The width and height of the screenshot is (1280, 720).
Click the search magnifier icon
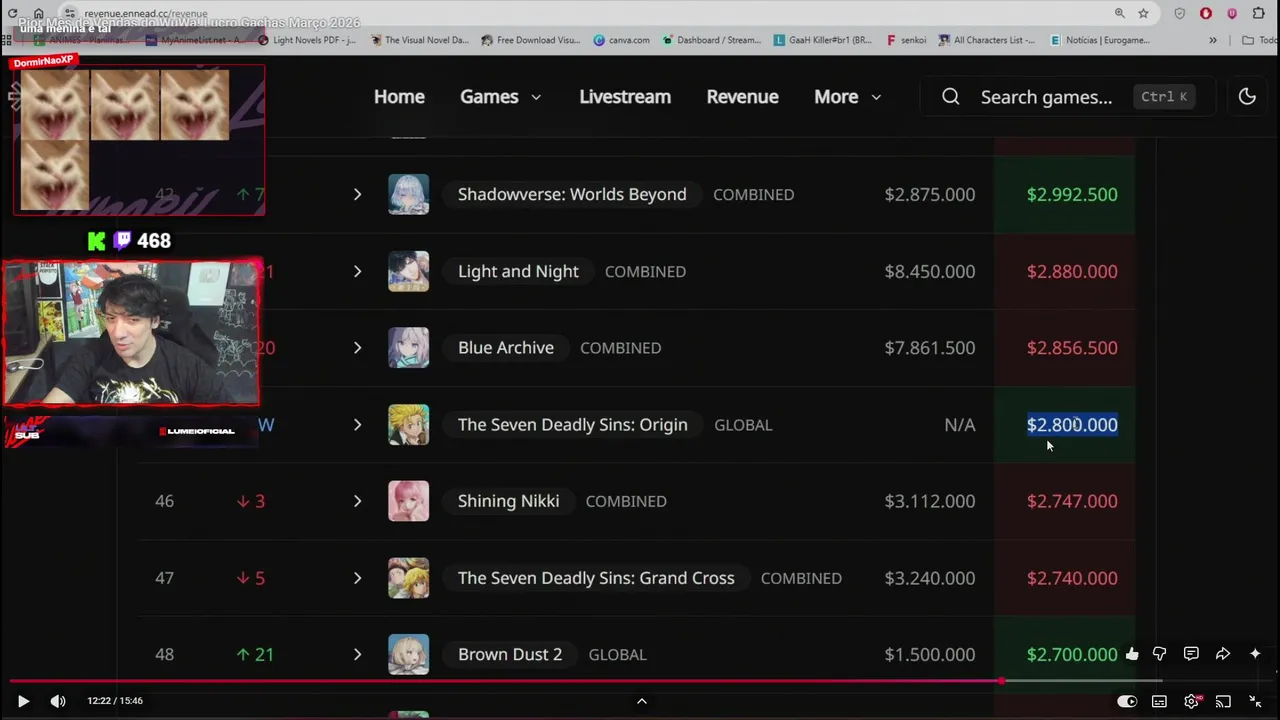coord(951,97)
